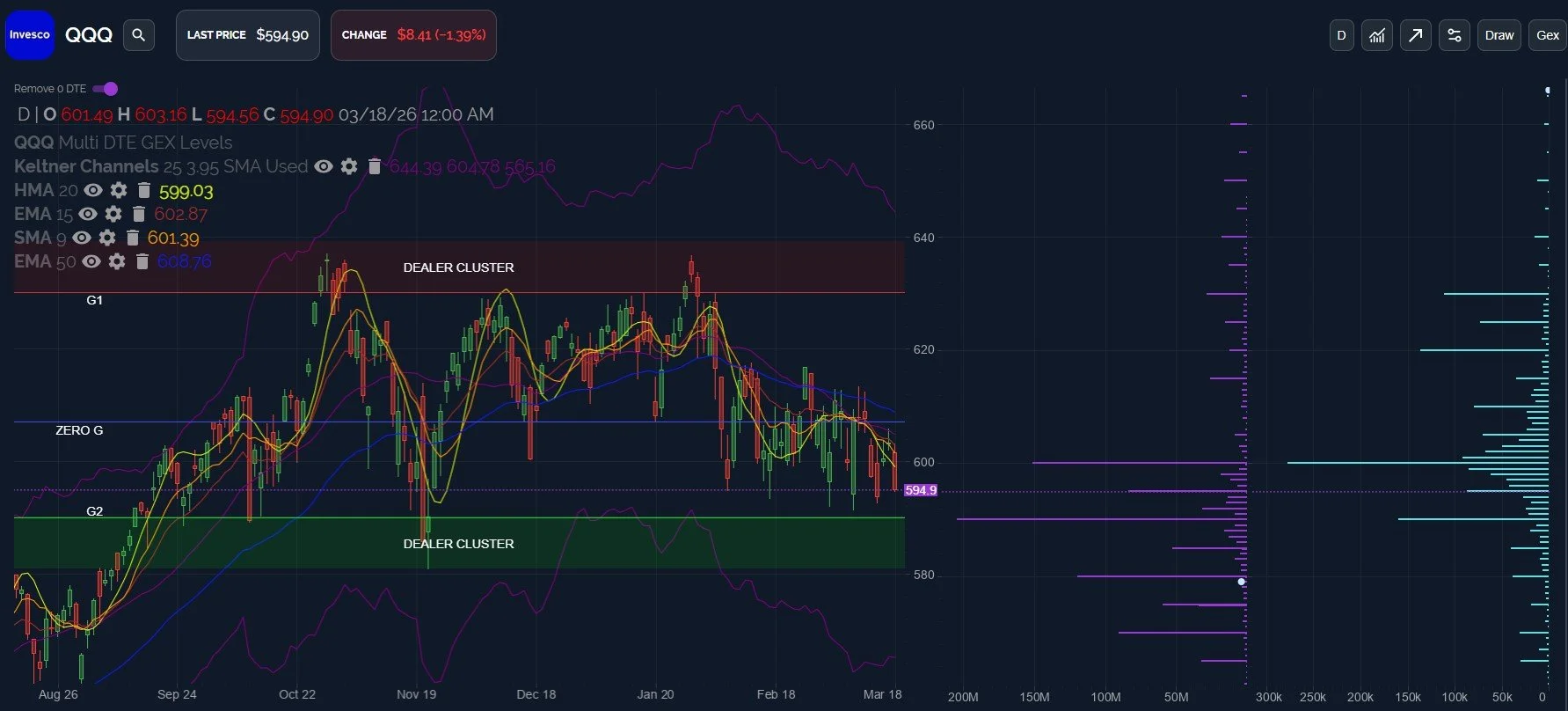Viewport: 1568px width, 711px height.
Task: Open the chart indicators icon
Action: (1377, 35)
